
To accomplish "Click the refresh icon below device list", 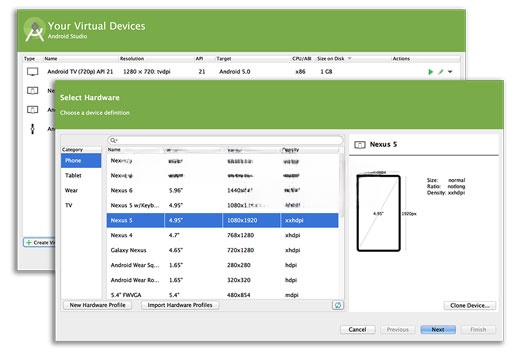I will tap(338, 305).
